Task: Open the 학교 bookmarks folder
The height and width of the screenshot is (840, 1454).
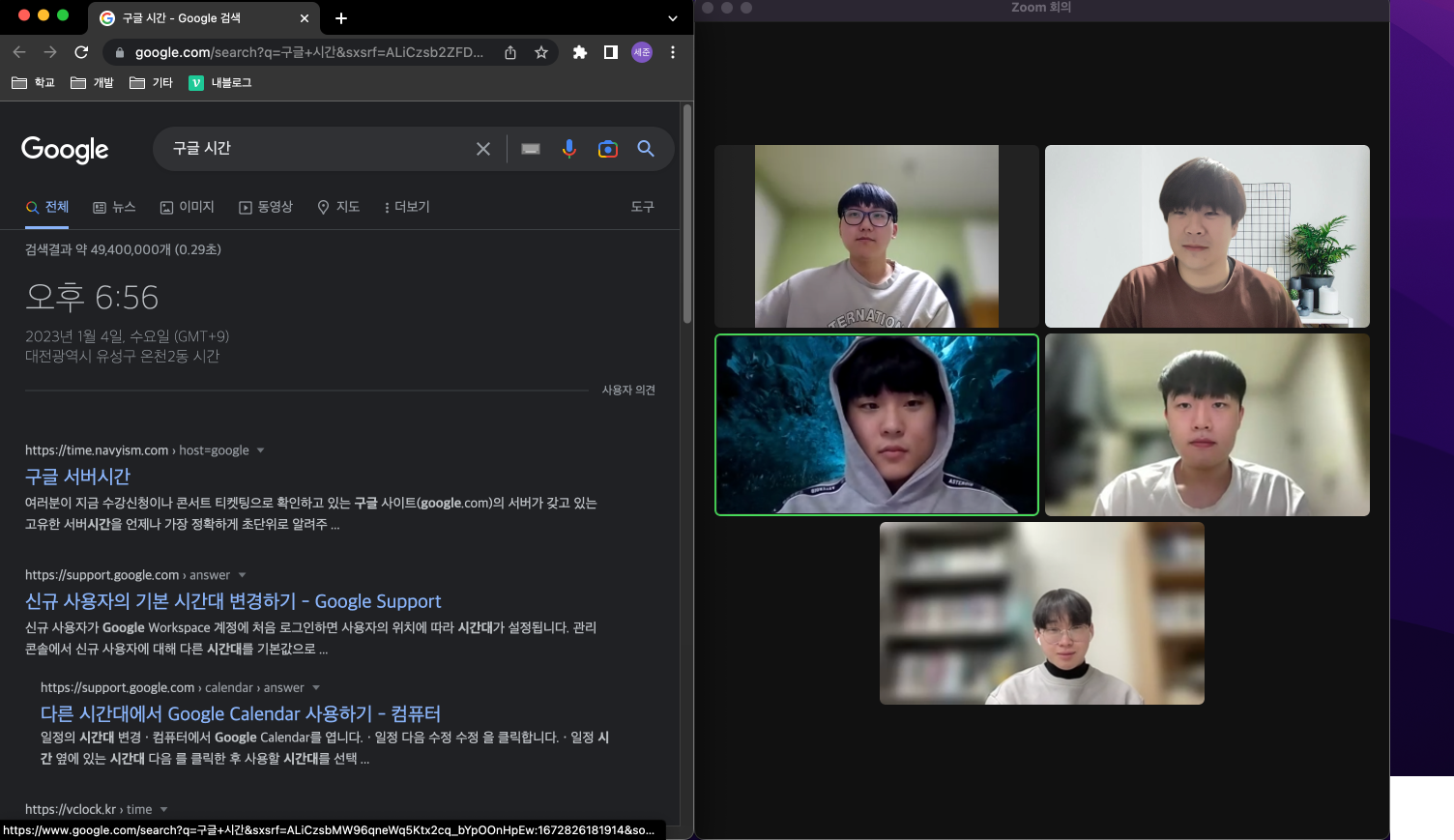Action: click(x=33, y=83)
